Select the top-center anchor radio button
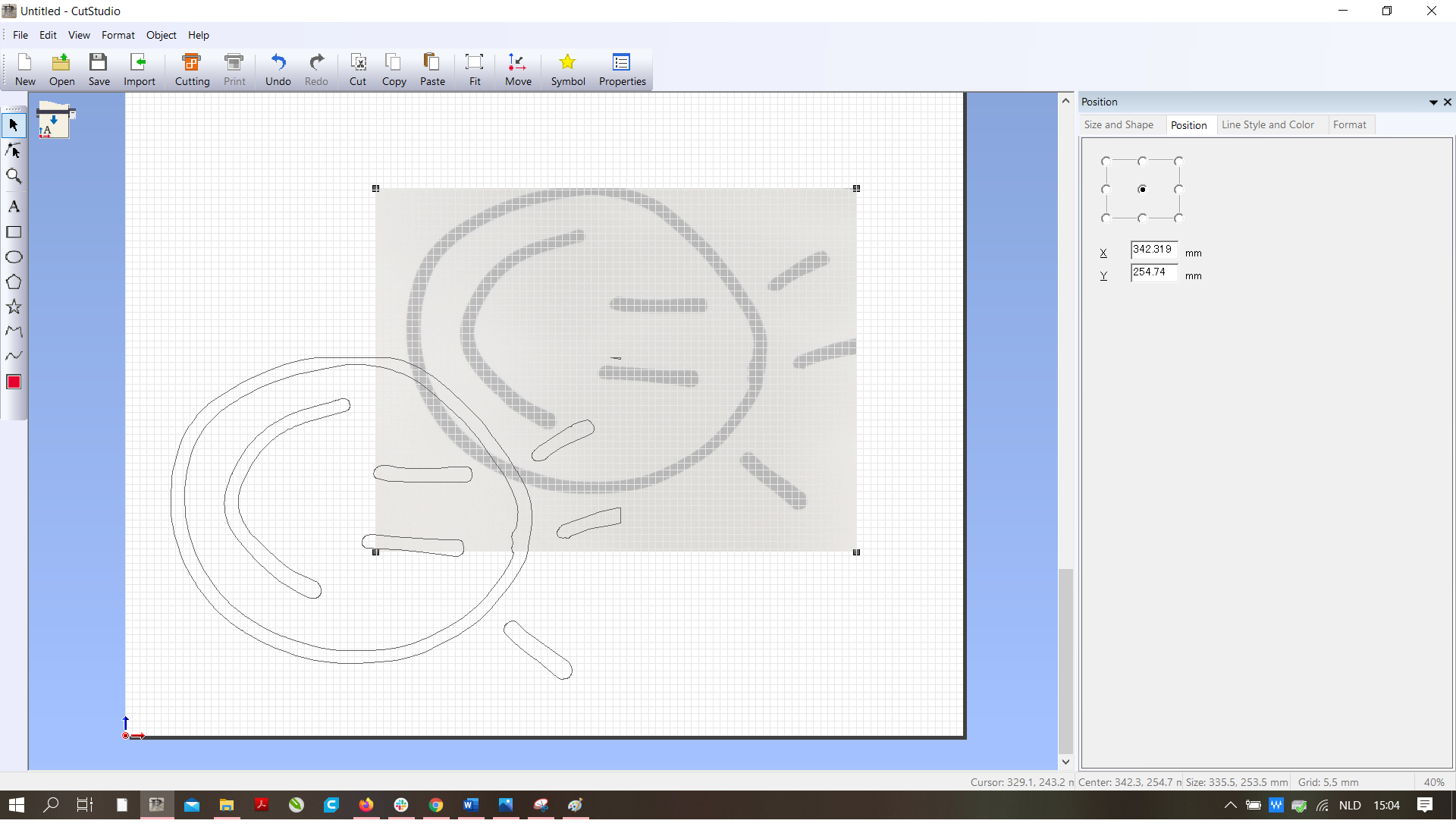 coord(1142,162)
